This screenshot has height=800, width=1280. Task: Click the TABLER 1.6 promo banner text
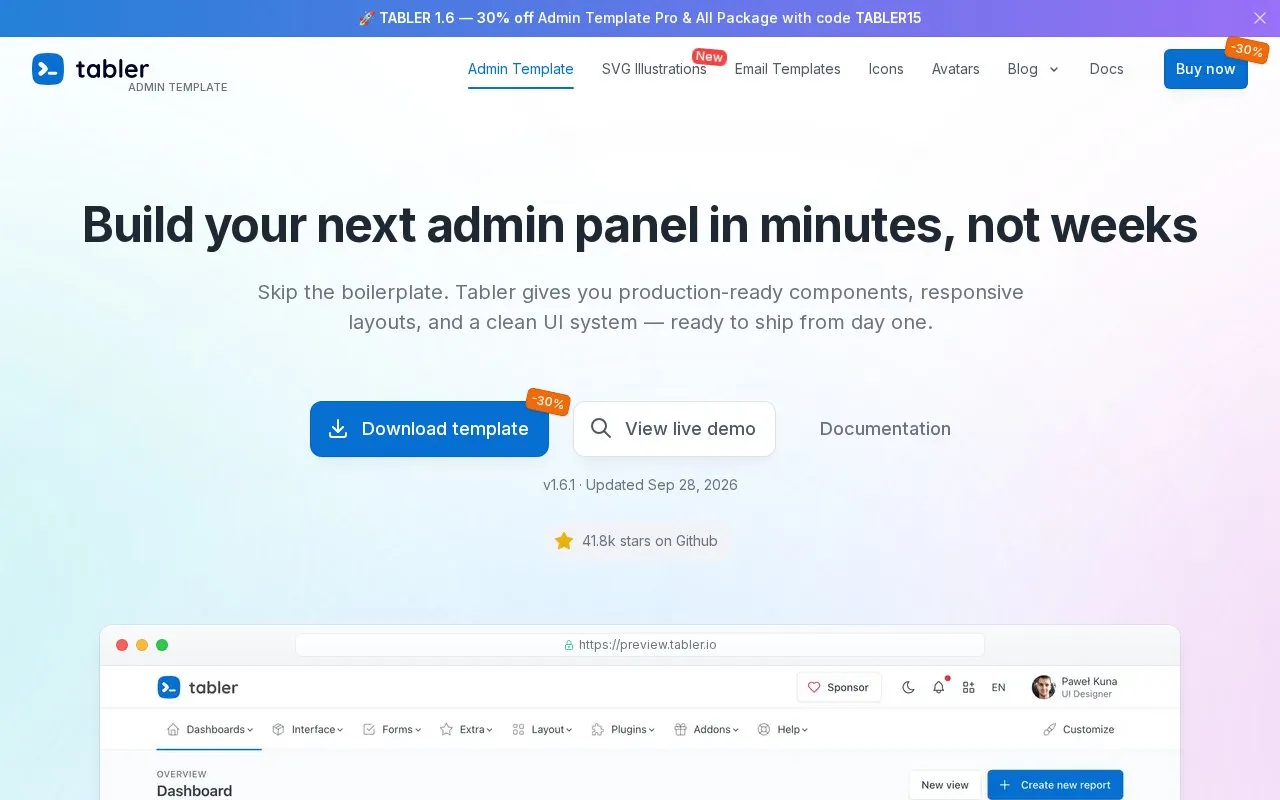coord(640,18)
